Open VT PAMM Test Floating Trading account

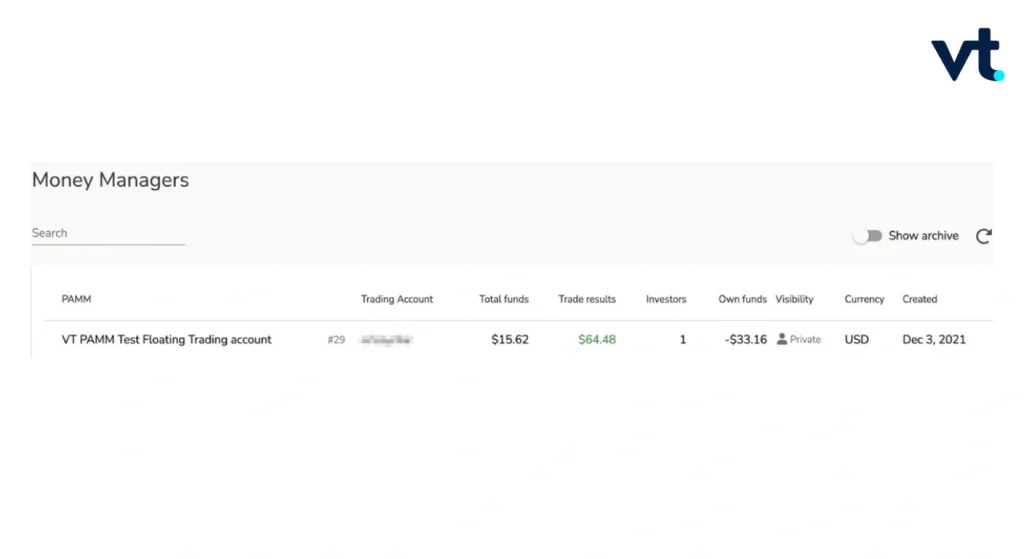[167, 340]
